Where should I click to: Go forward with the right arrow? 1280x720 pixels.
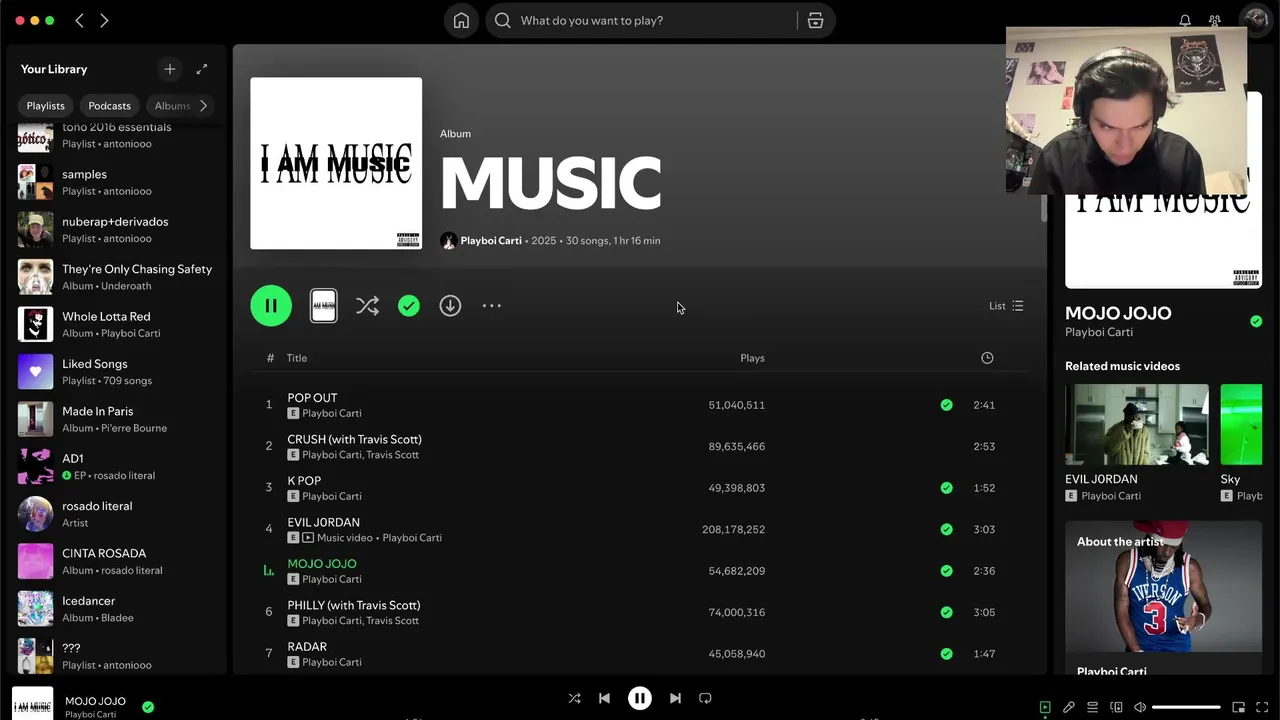point(104,20)
